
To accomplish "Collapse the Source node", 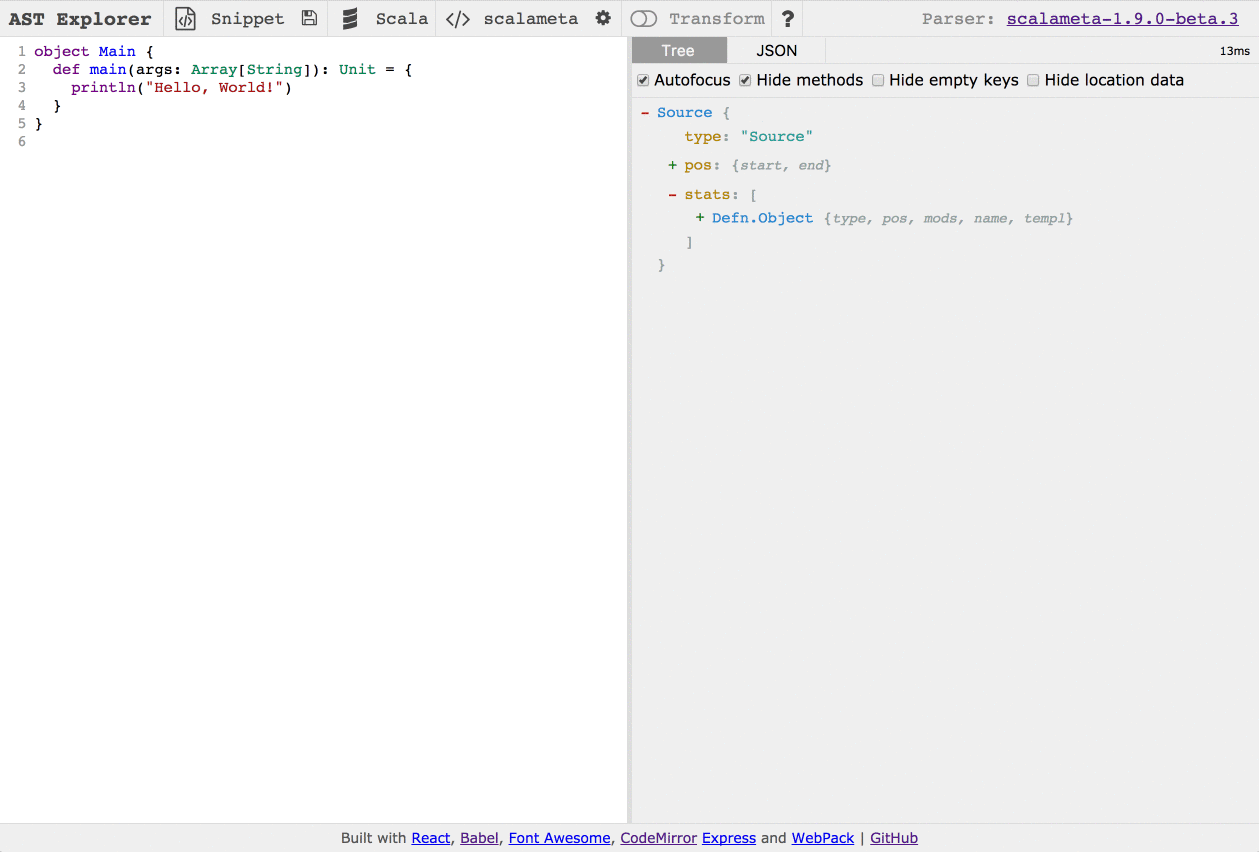I will click(x=645, y=113).
